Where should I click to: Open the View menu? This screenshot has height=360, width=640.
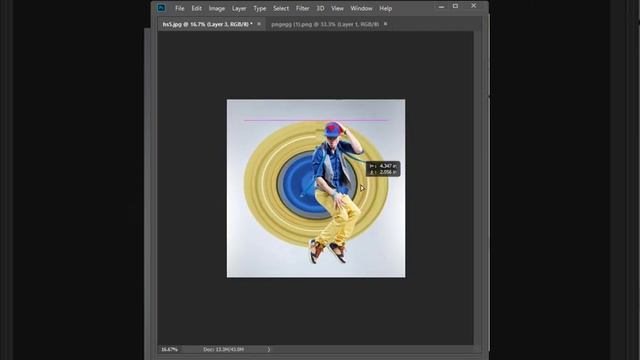coord(337,8)
